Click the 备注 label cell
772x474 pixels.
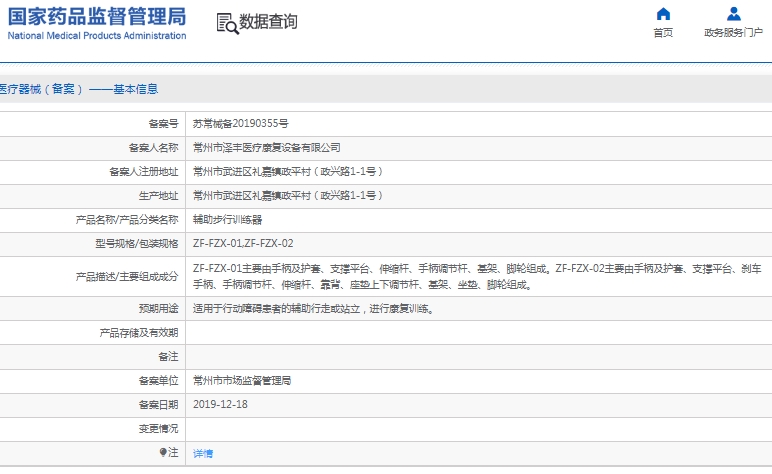click(168, 356)
